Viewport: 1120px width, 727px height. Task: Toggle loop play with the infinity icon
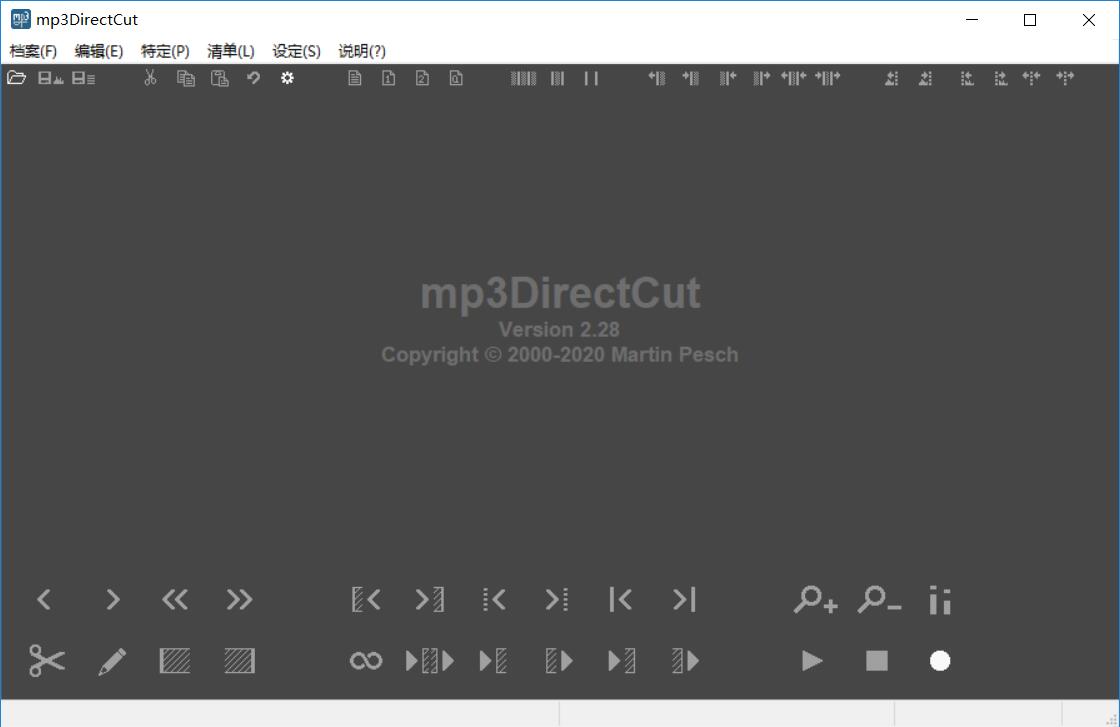tap(365, 661)
